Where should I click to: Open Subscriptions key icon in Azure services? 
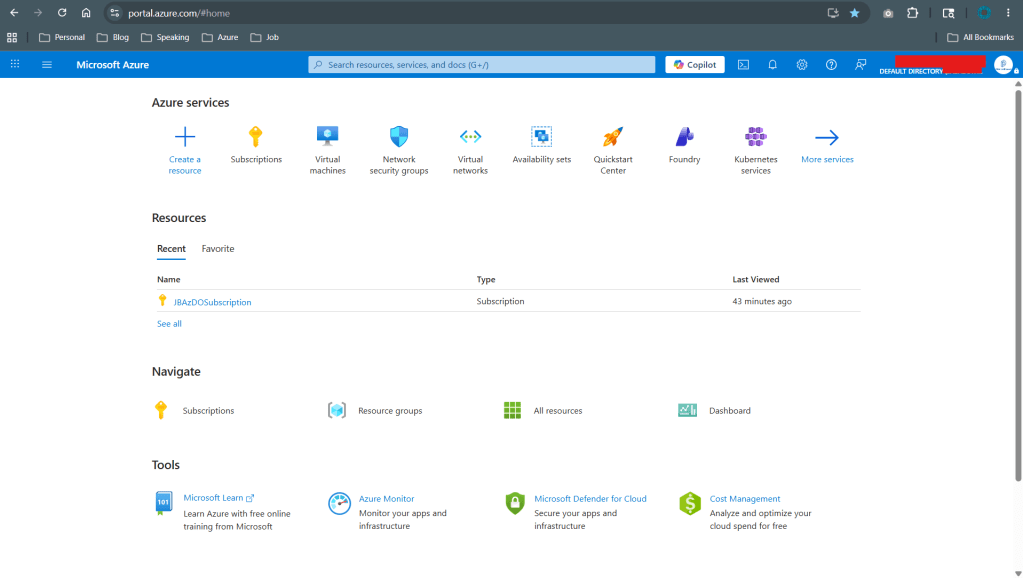(x=256, y=137)
